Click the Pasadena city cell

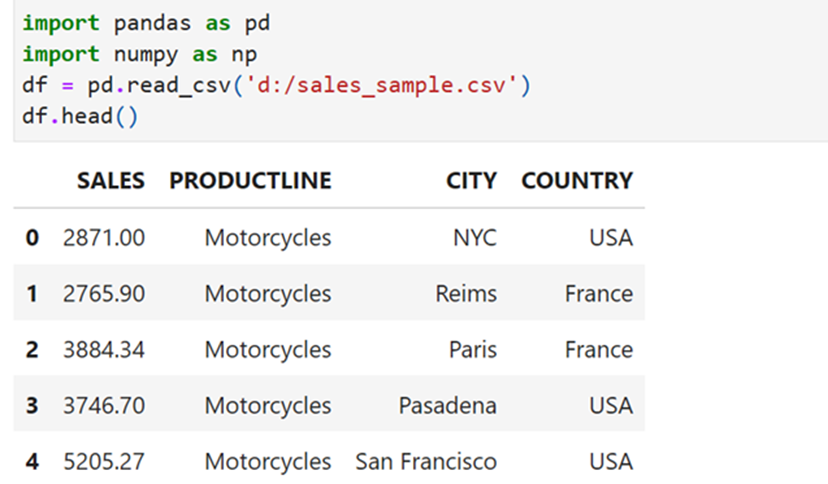(447, 405)
